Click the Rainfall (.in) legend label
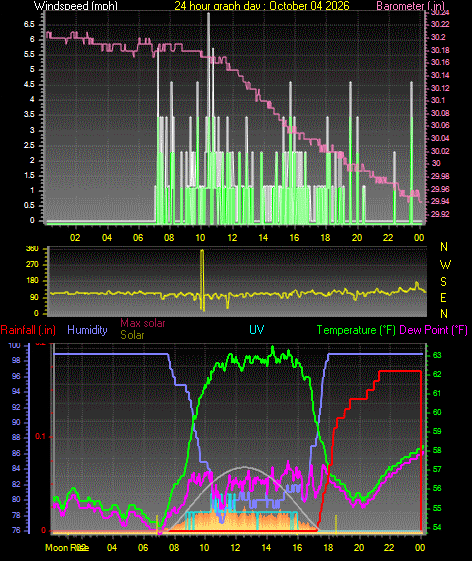 click(x=28, y=330)
